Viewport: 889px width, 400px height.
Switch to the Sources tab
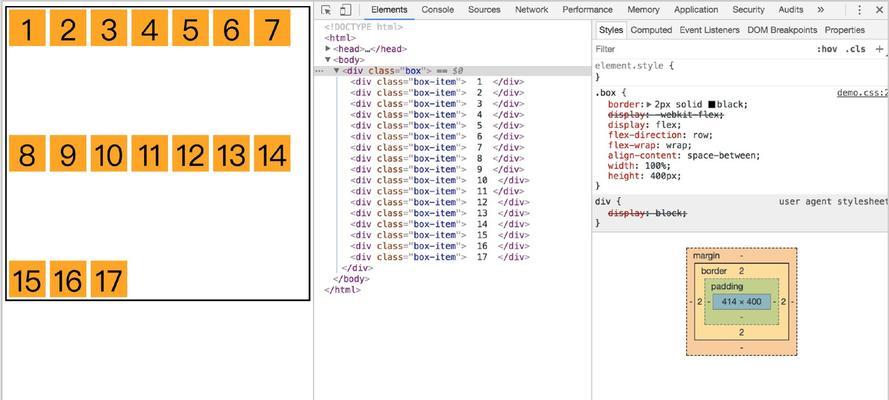tap(484, 10)
